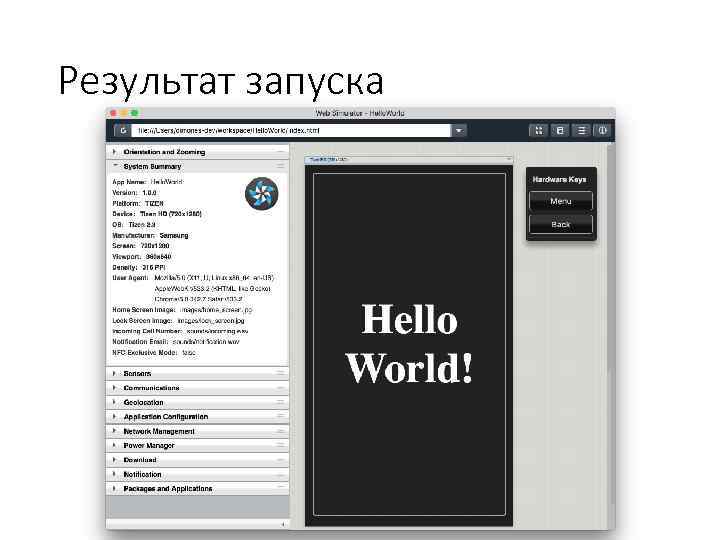Expand the Sensors panel
The image size is (720, 540).
[197, 373]
